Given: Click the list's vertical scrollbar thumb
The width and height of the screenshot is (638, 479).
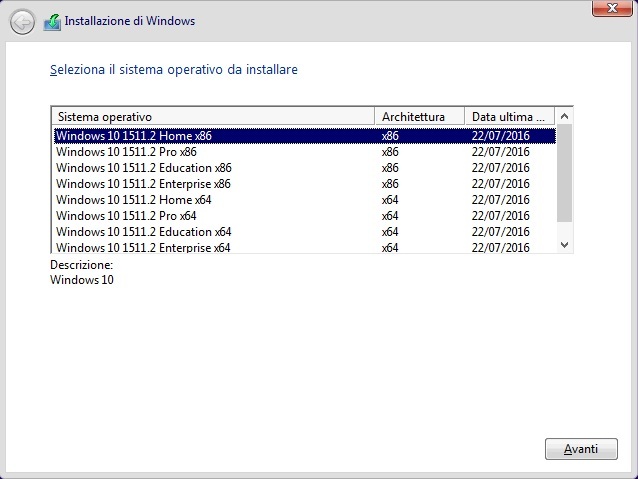Looking at the screenshot, I should click(564, 173).
